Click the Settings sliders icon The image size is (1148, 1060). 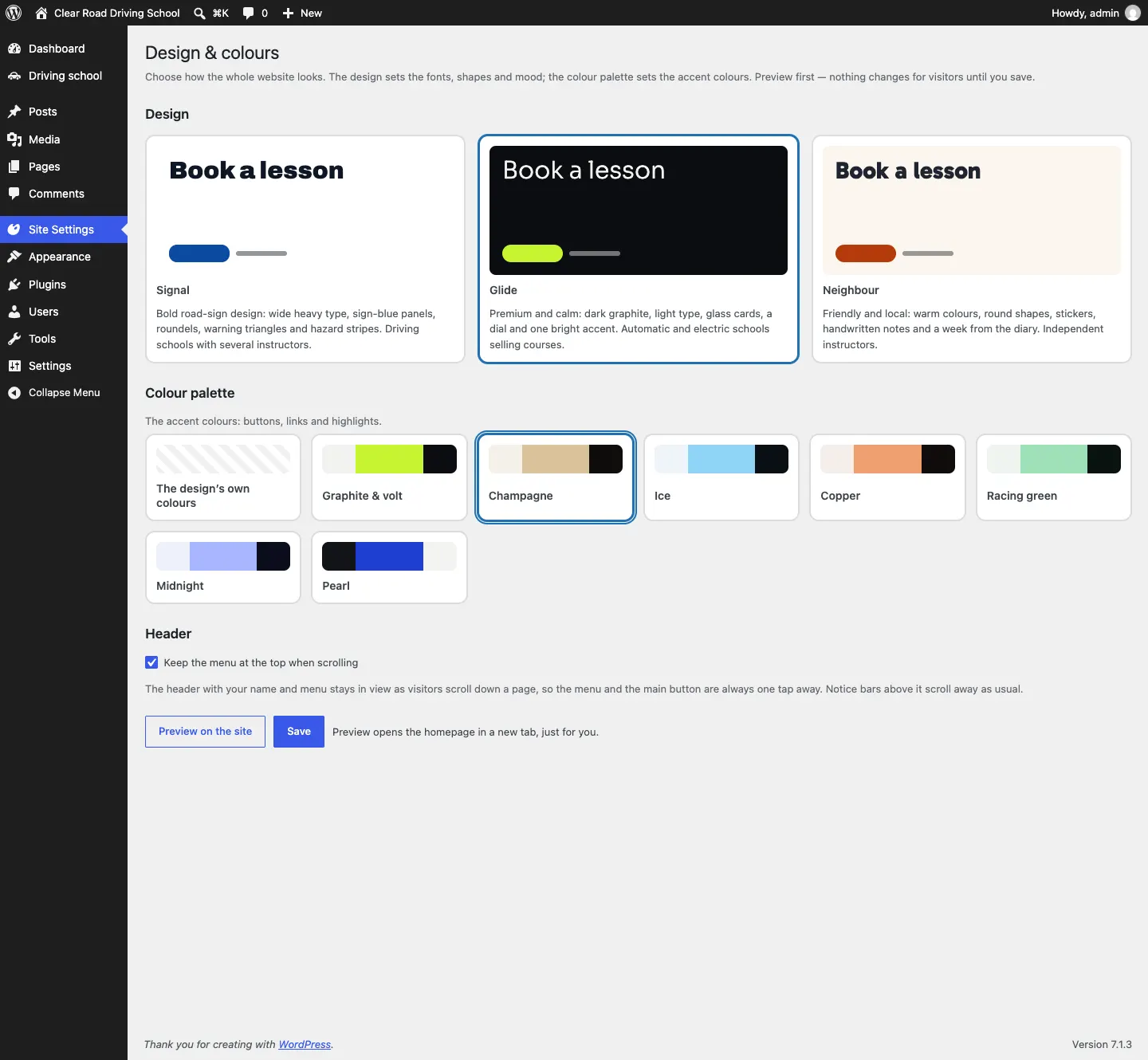[x=14, y=366]
